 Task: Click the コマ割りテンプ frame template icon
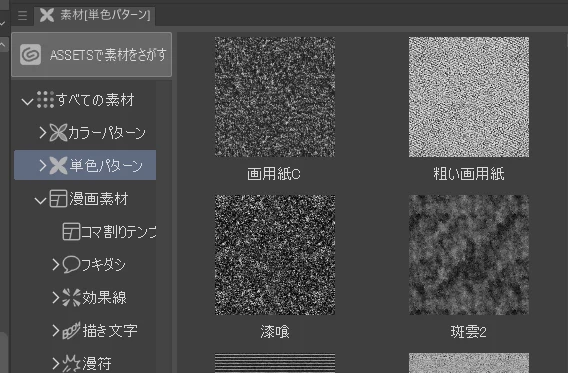click(x=71, y=232)
